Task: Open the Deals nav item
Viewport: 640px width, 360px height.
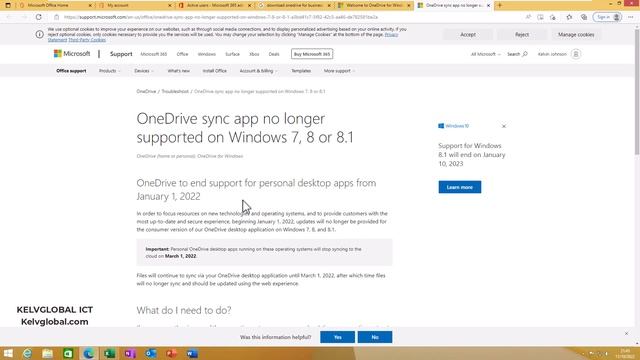Action: (x=274, y=54)
